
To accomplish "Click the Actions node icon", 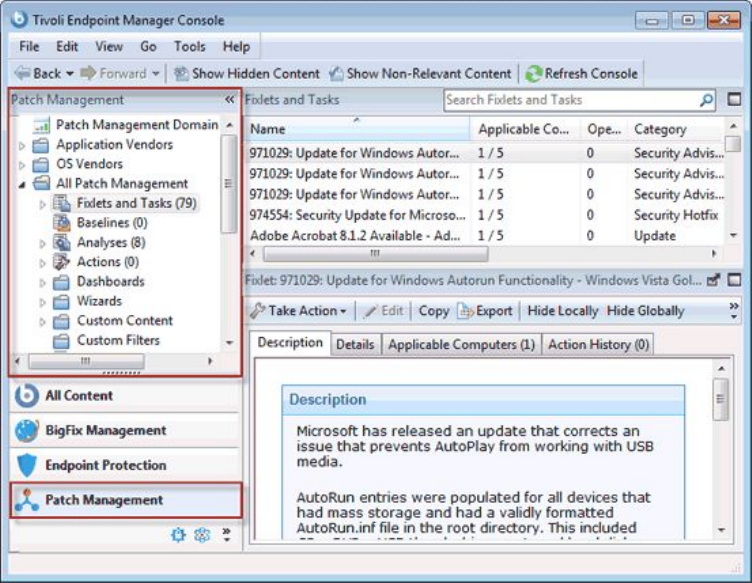I will 62,262.
